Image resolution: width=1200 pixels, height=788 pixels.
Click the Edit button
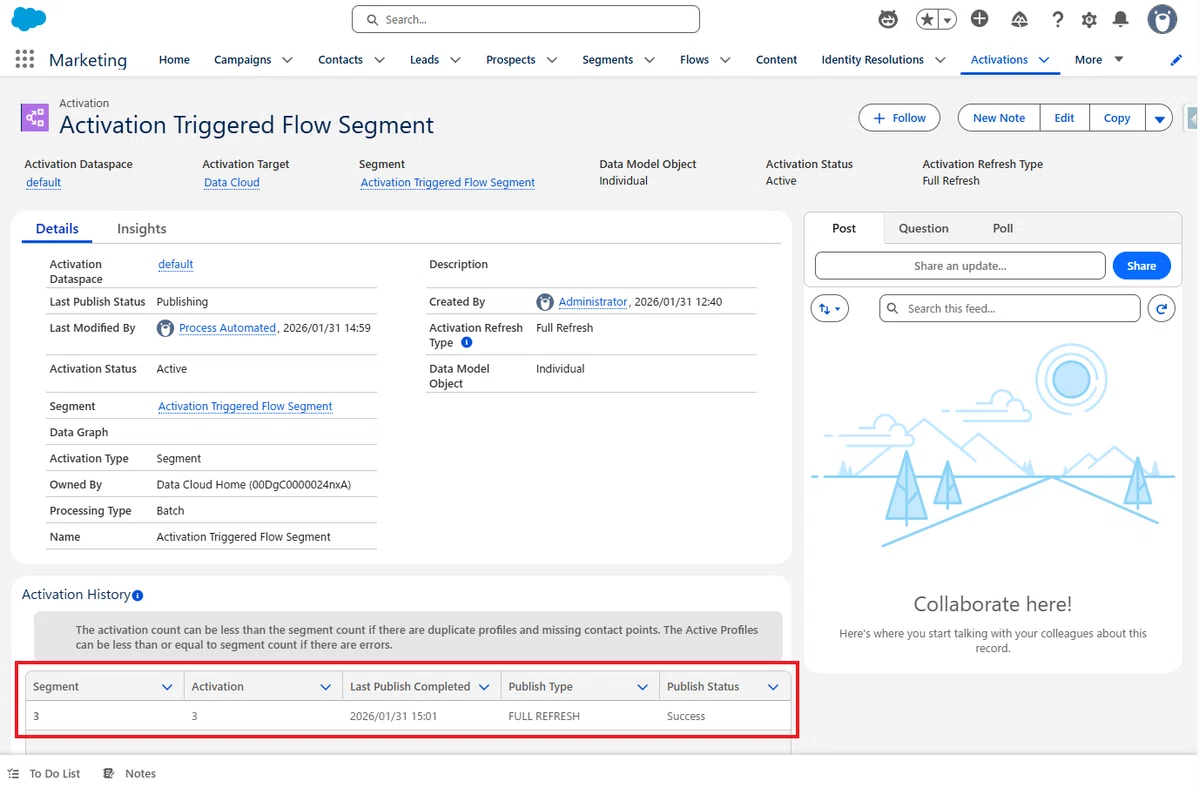point(1064,118)
